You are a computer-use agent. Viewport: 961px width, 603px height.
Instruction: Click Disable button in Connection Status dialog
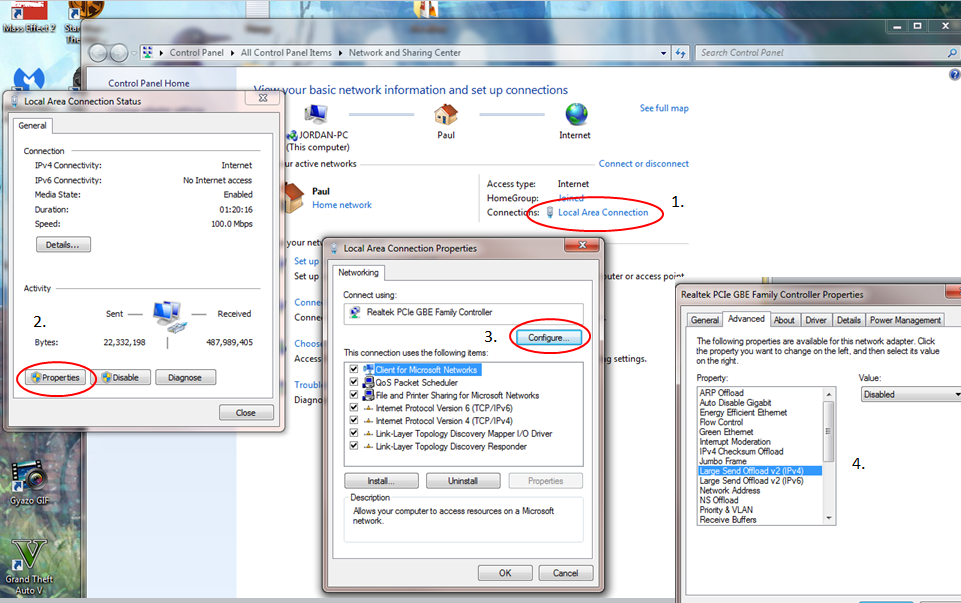[121, 377]
